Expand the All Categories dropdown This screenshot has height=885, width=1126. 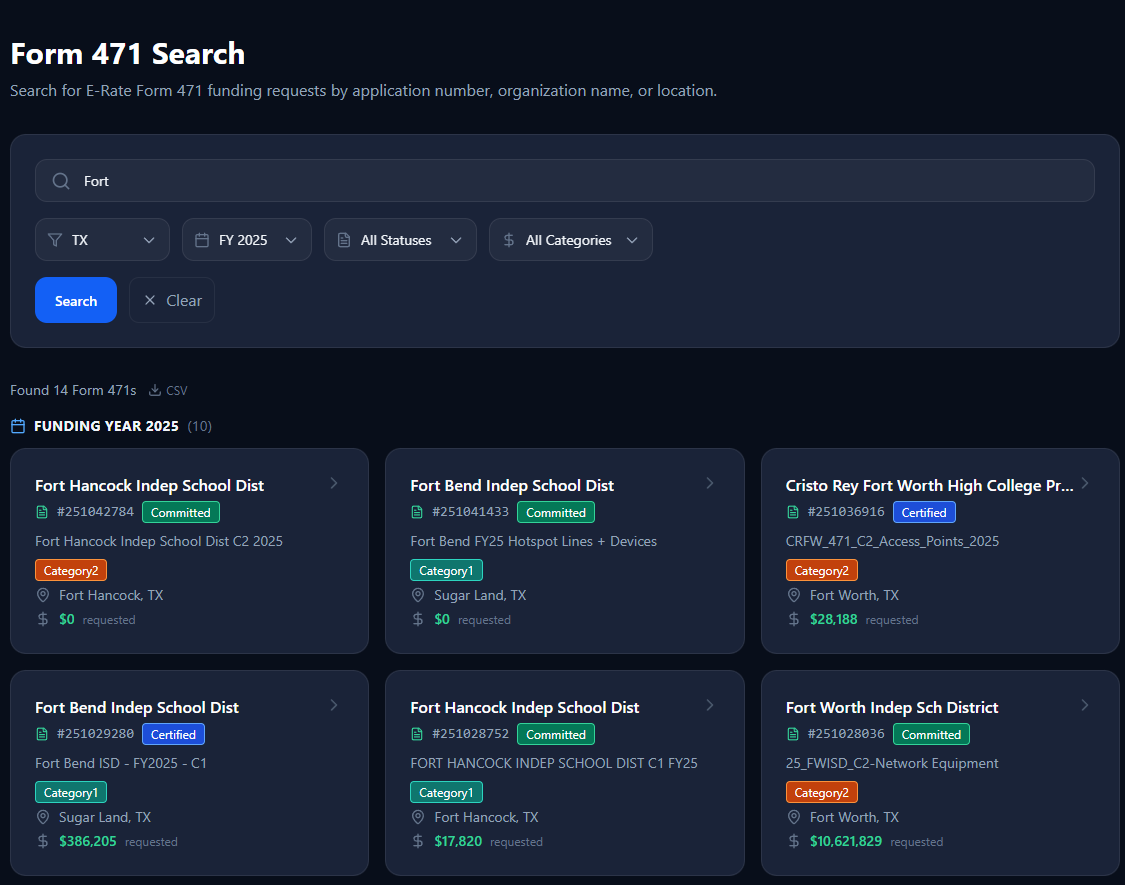[x=570, y=240]
